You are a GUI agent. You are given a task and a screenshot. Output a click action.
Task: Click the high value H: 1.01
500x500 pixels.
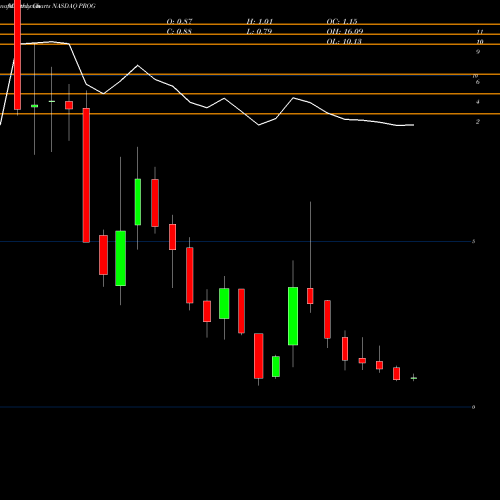(x=260, y=22)
